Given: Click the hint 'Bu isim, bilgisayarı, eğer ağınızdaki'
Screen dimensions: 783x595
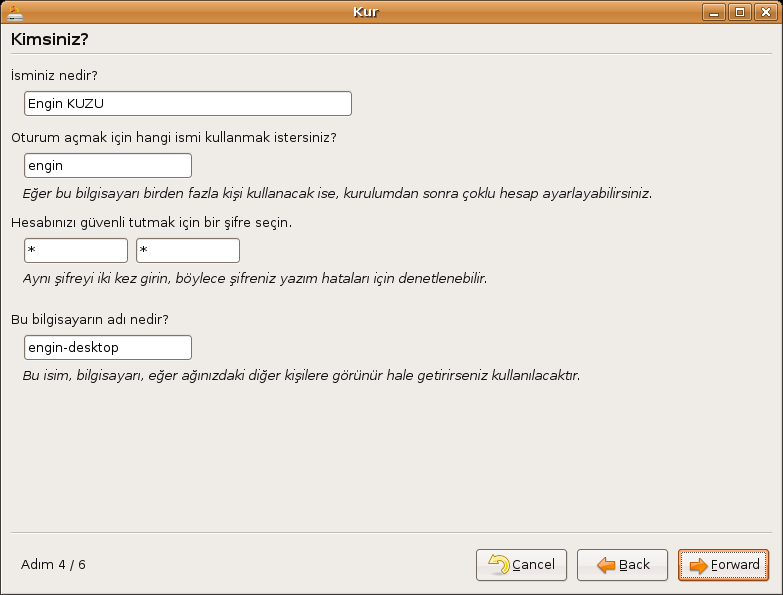Looking at the screenshot, I should pos(301,375).
